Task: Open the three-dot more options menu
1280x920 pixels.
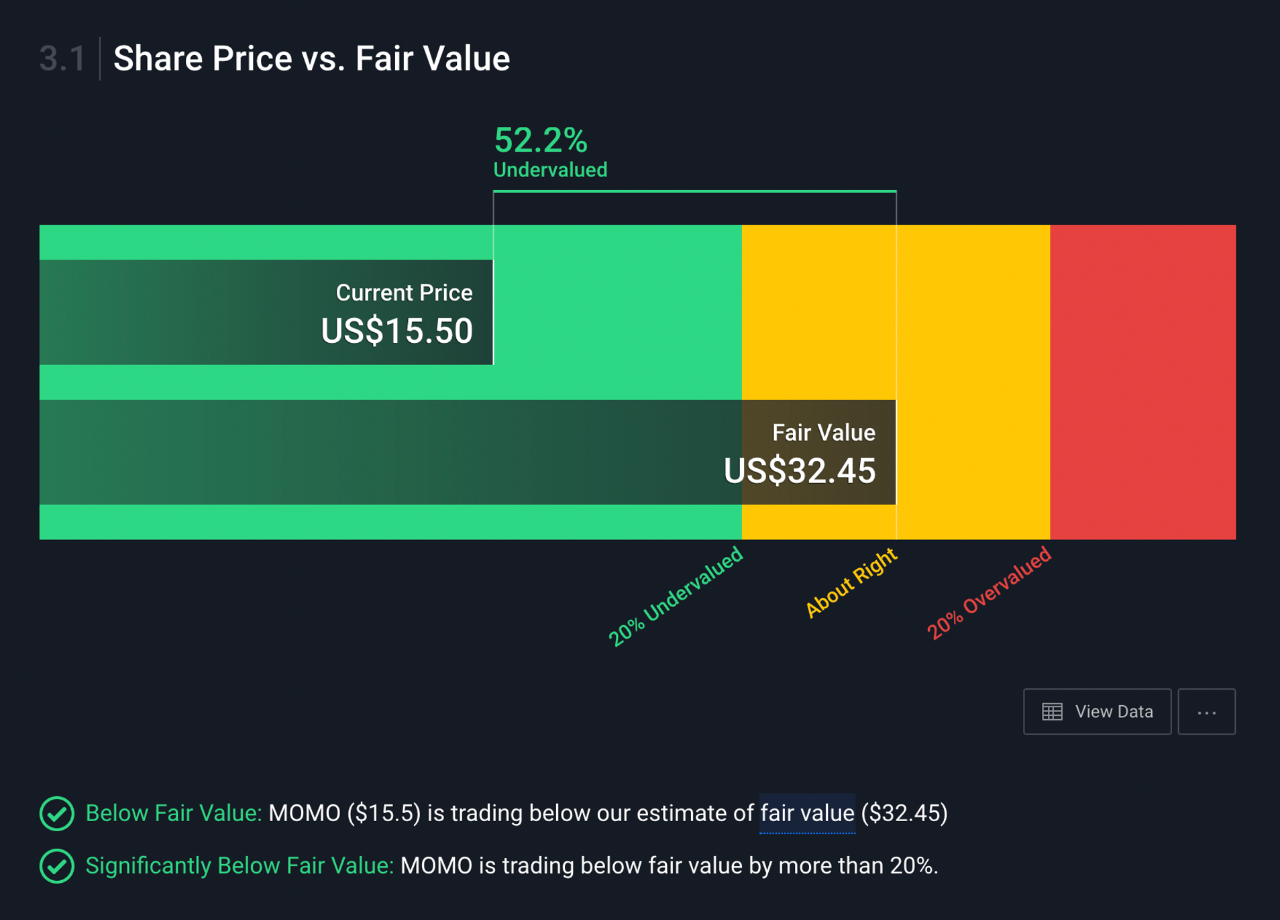Action: click(x=1206, y=712)
